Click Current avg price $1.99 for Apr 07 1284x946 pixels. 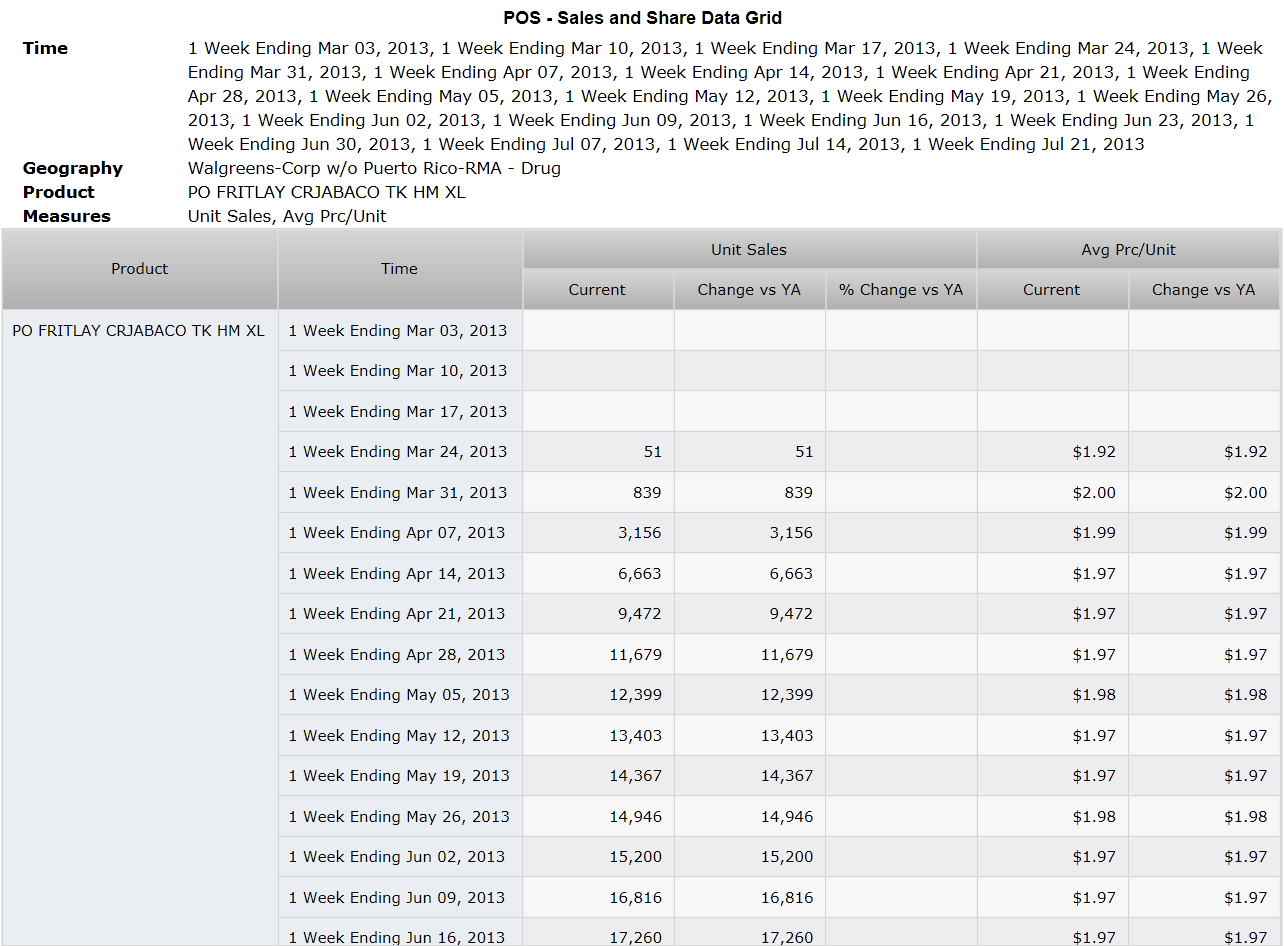coord(1052,533)
